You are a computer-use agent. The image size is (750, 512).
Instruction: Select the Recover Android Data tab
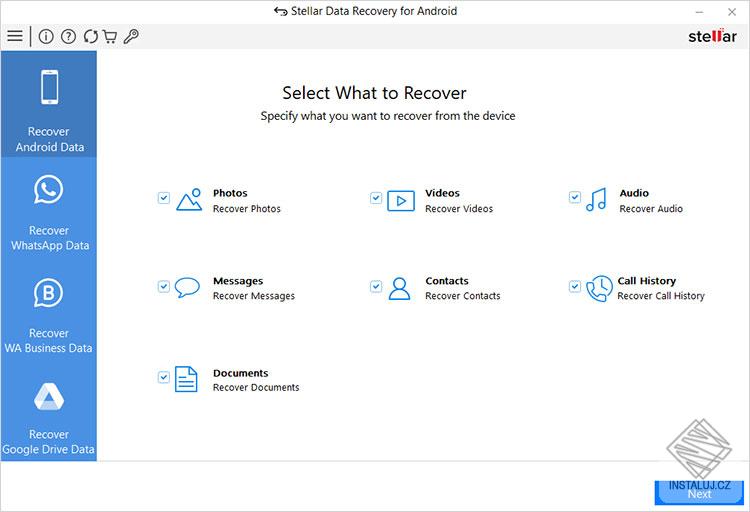tap(49, 104)
